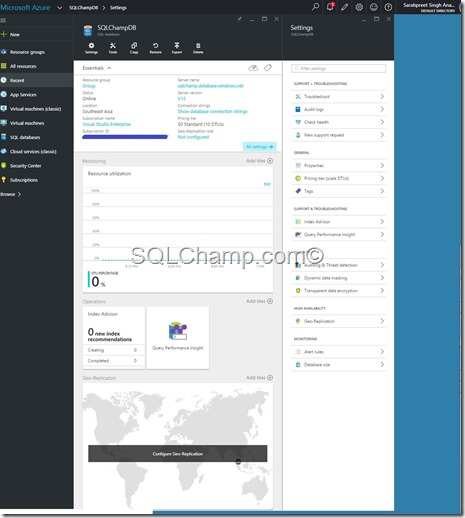Viewport: 465px width, 518px height.
Task: Click the feedback smiley icon
Action: point(374,7)
